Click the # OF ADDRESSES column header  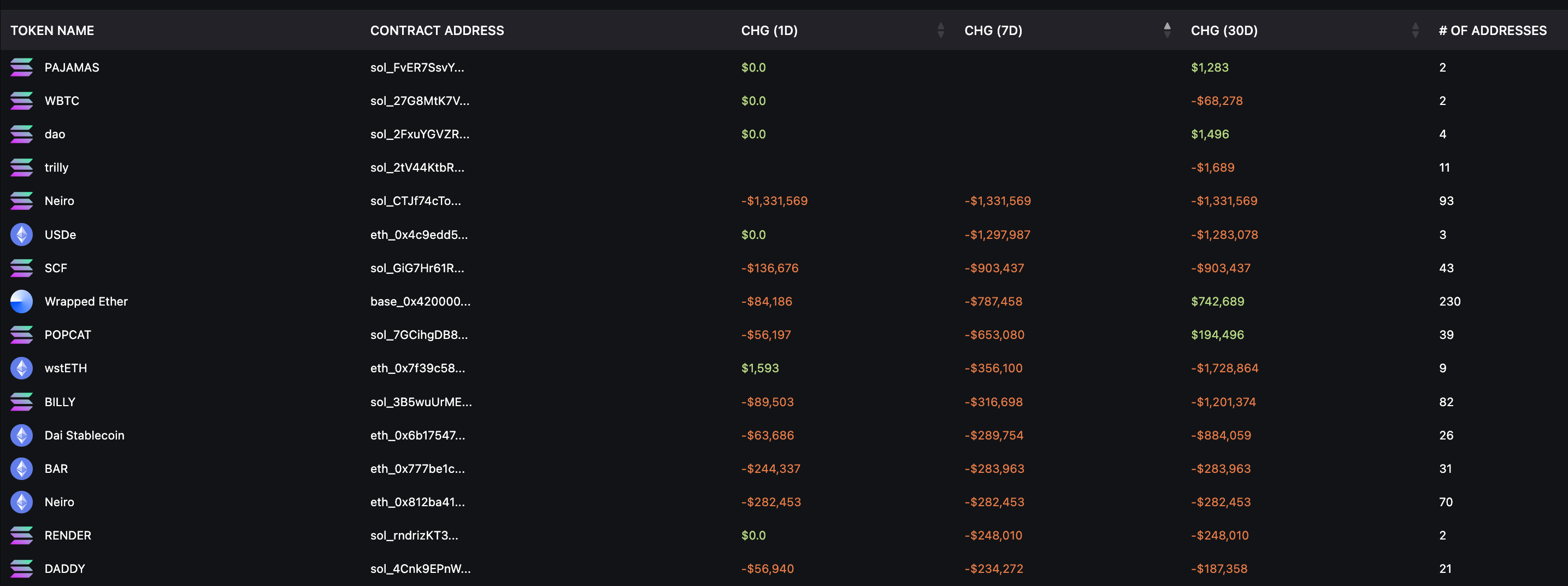click(x=1493, y=31)
